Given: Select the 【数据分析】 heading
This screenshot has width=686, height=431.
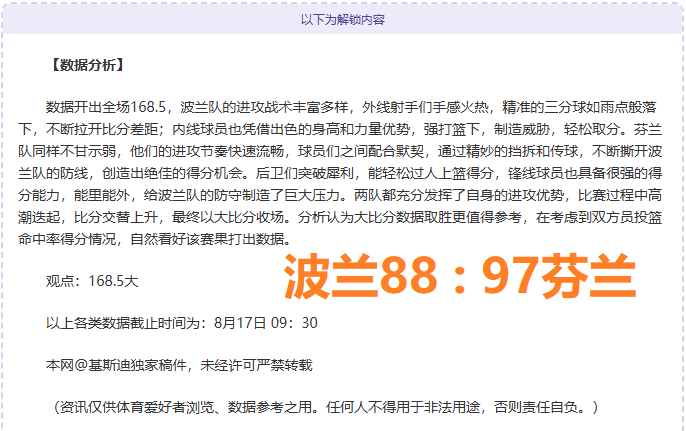Looking at the screenshot, I should (x=88, y=65).
